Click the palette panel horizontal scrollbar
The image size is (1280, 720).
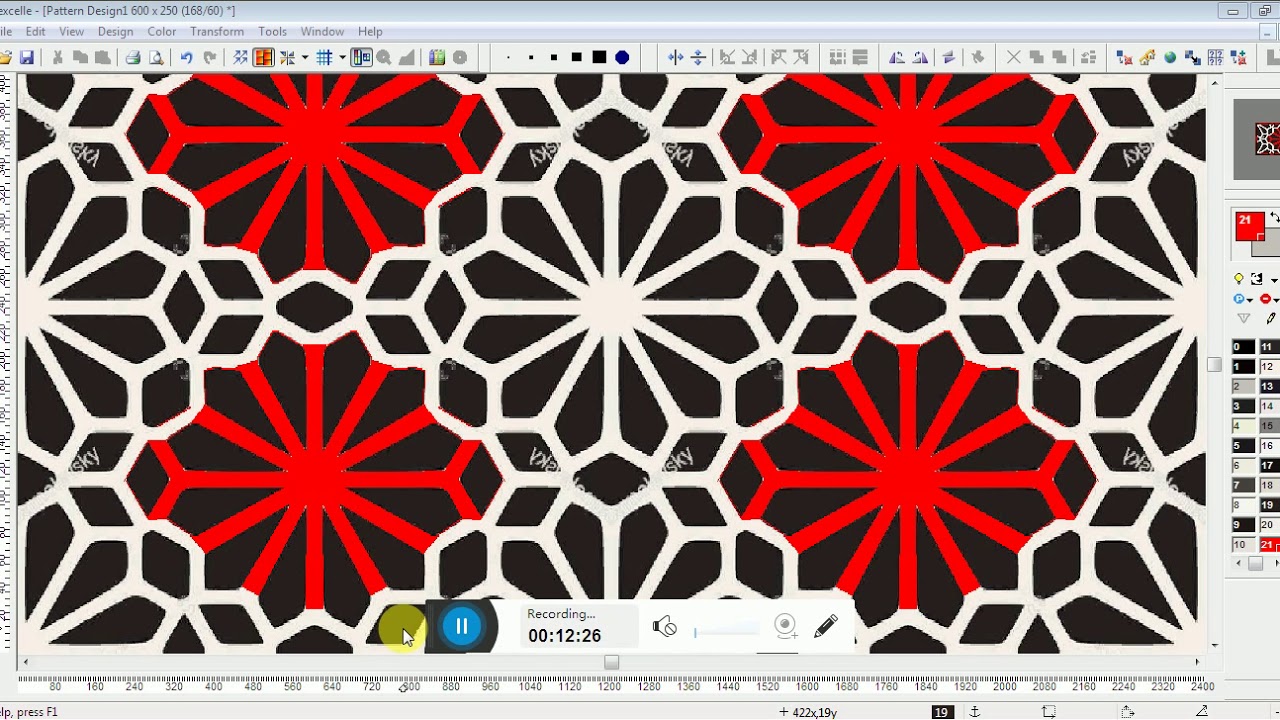[x=1256, y=564]
